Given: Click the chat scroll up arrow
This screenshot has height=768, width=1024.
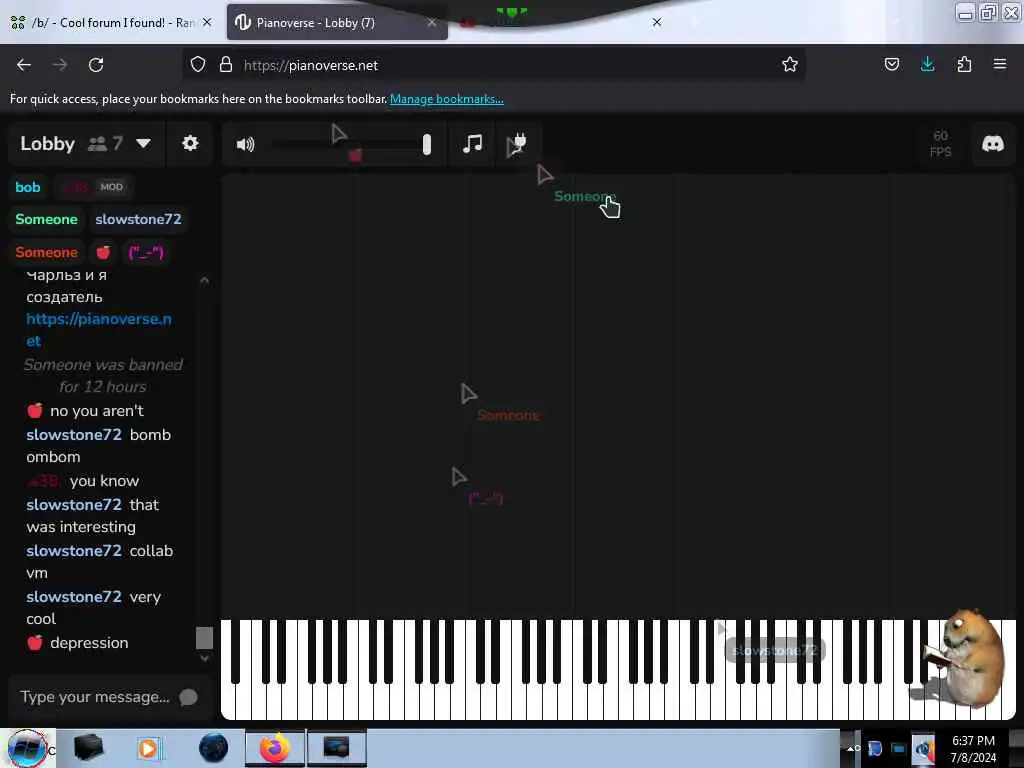Looking at the screenshot, I should point(204,280).
